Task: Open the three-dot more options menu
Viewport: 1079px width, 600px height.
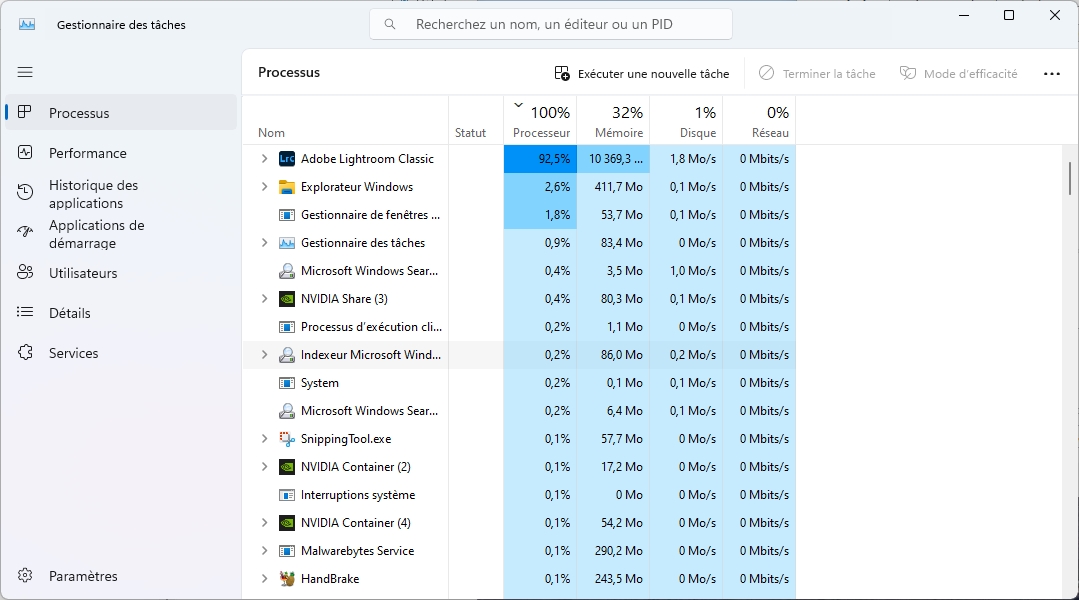Action: 1051,73
